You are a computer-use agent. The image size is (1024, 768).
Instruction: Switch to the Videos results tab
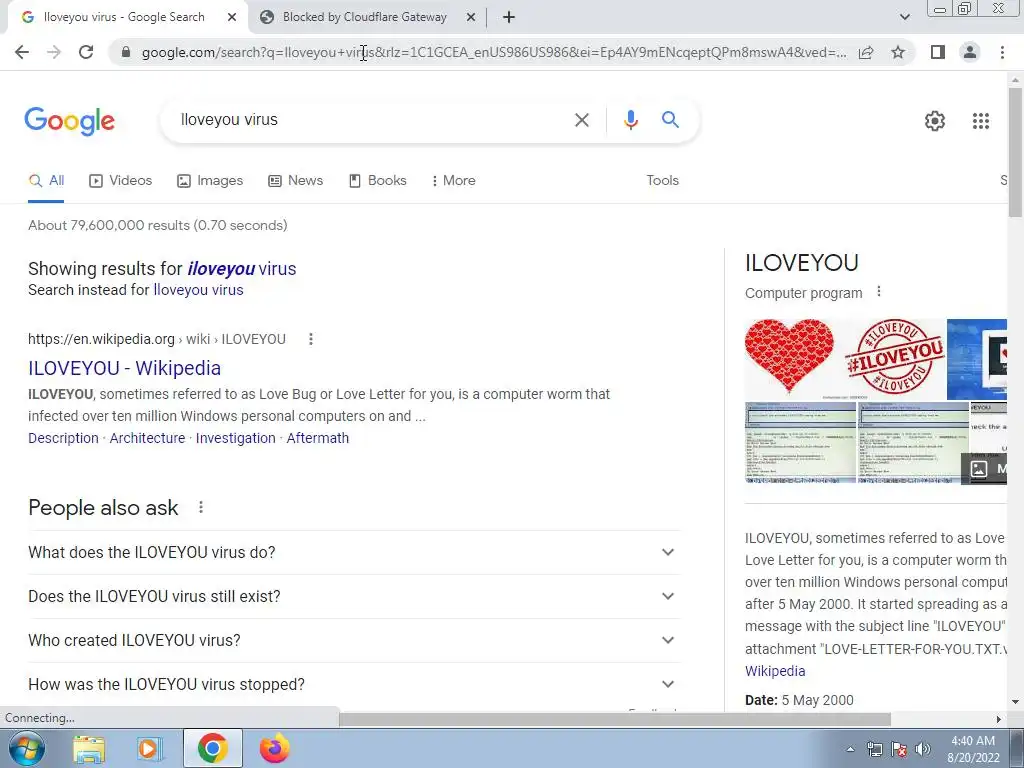tap(121, 181)
